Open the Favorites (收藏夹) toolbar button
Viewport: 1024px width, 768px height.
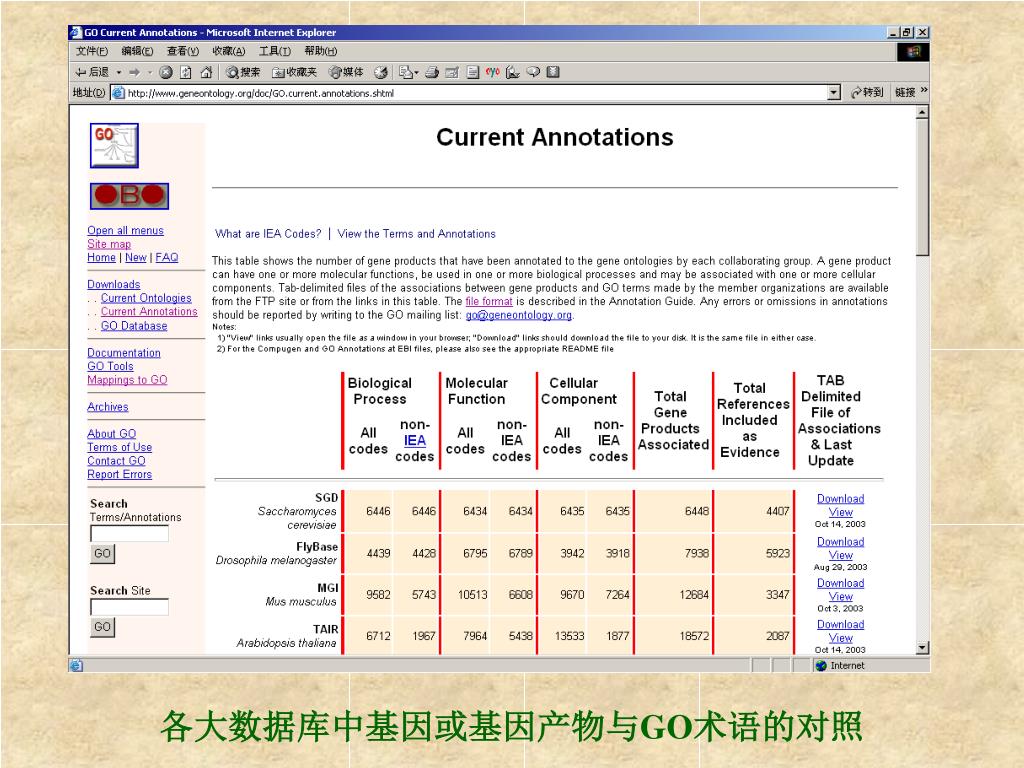(x=294, y=72)
